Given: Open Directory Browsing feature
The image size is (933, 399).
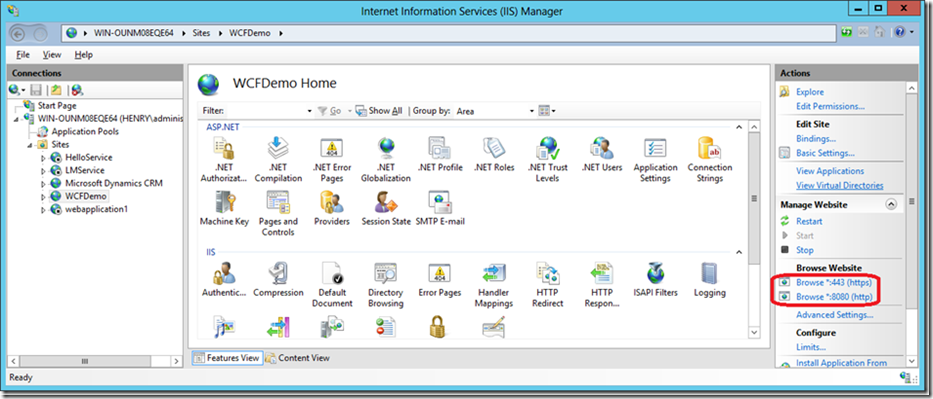Looking at the screenshot, I should (386, 285).
